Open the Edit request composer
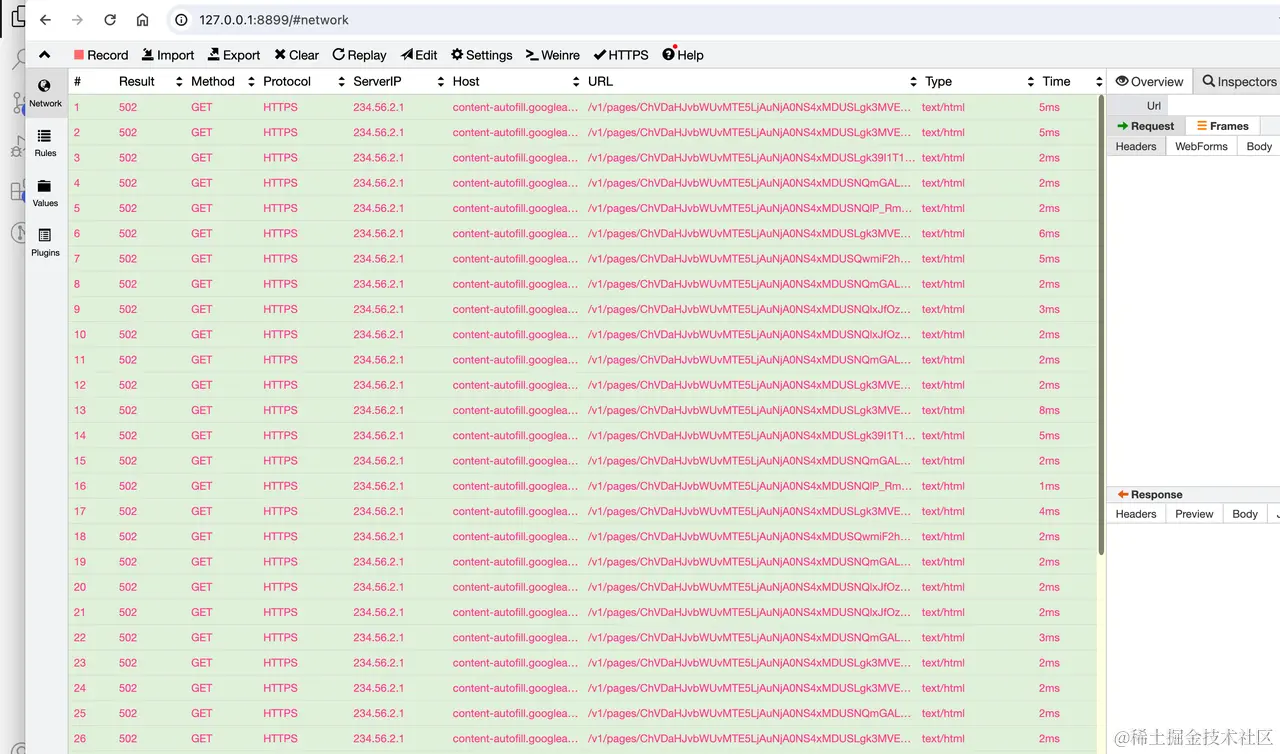The width and height of the screenshot is (1280, 754). point(419,55)
